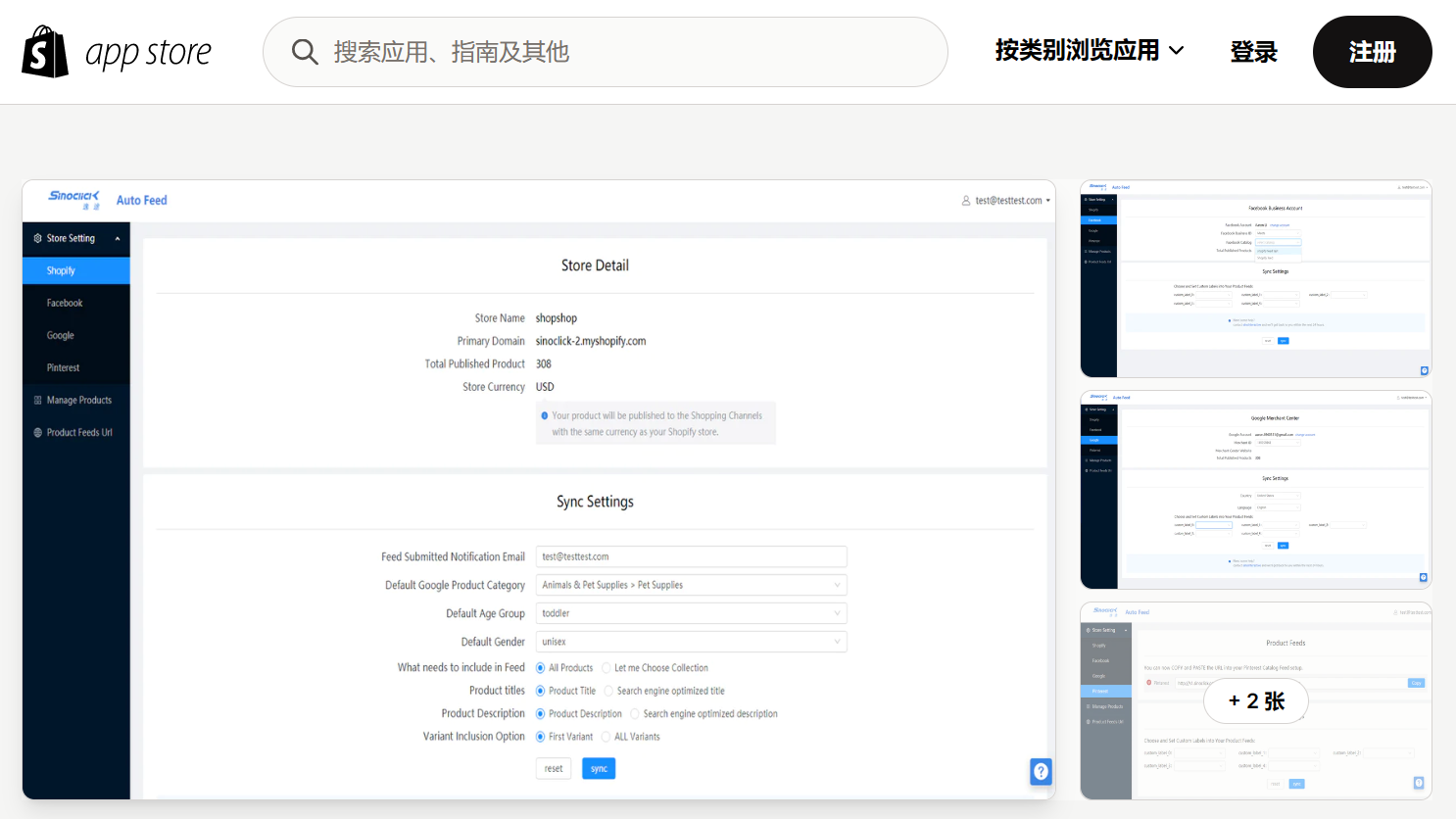Click the +2 张 more images button

pos(1256,701)
